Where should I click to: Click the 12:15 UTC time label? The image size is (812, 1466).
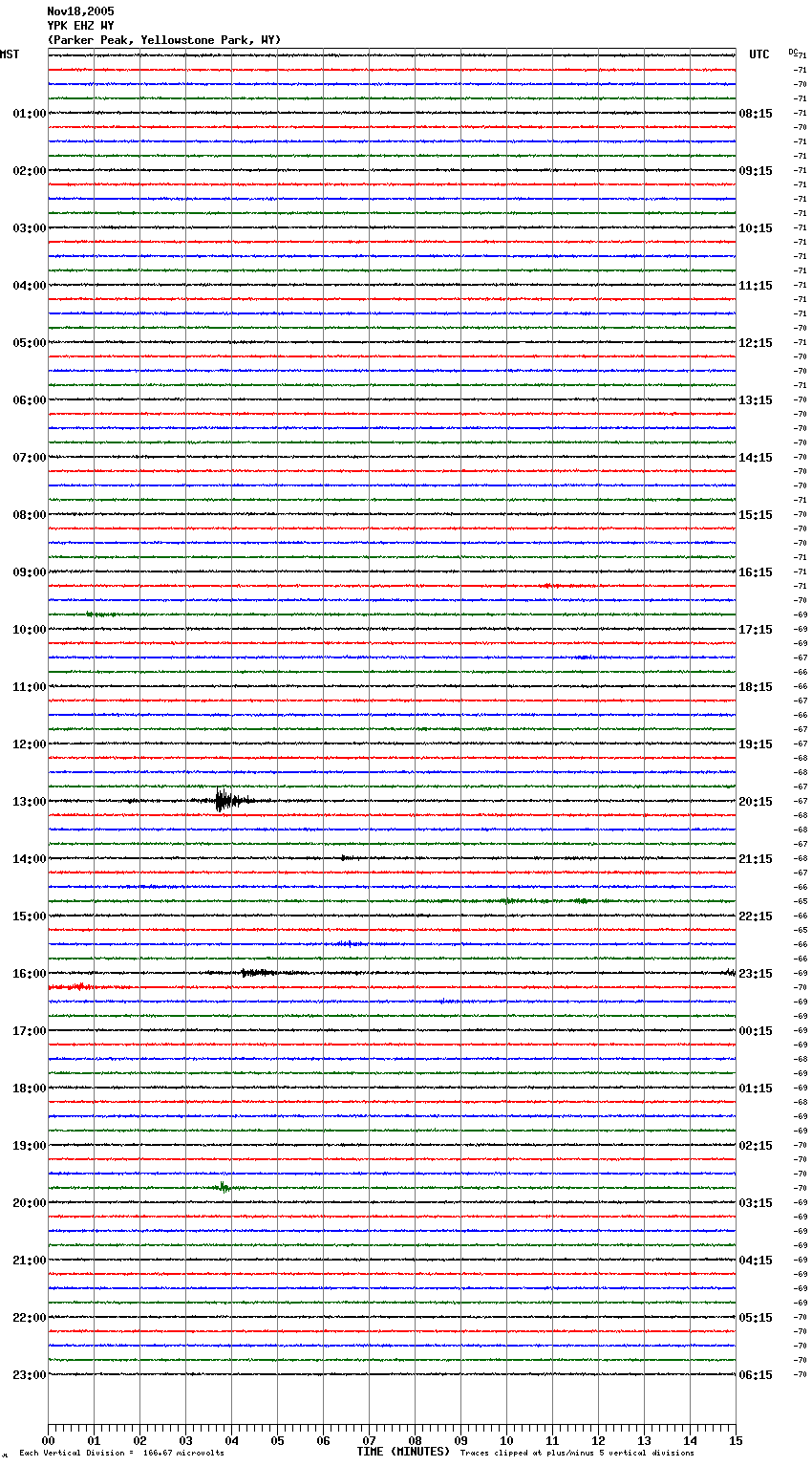pyautogui.click(x=756, y=343)
